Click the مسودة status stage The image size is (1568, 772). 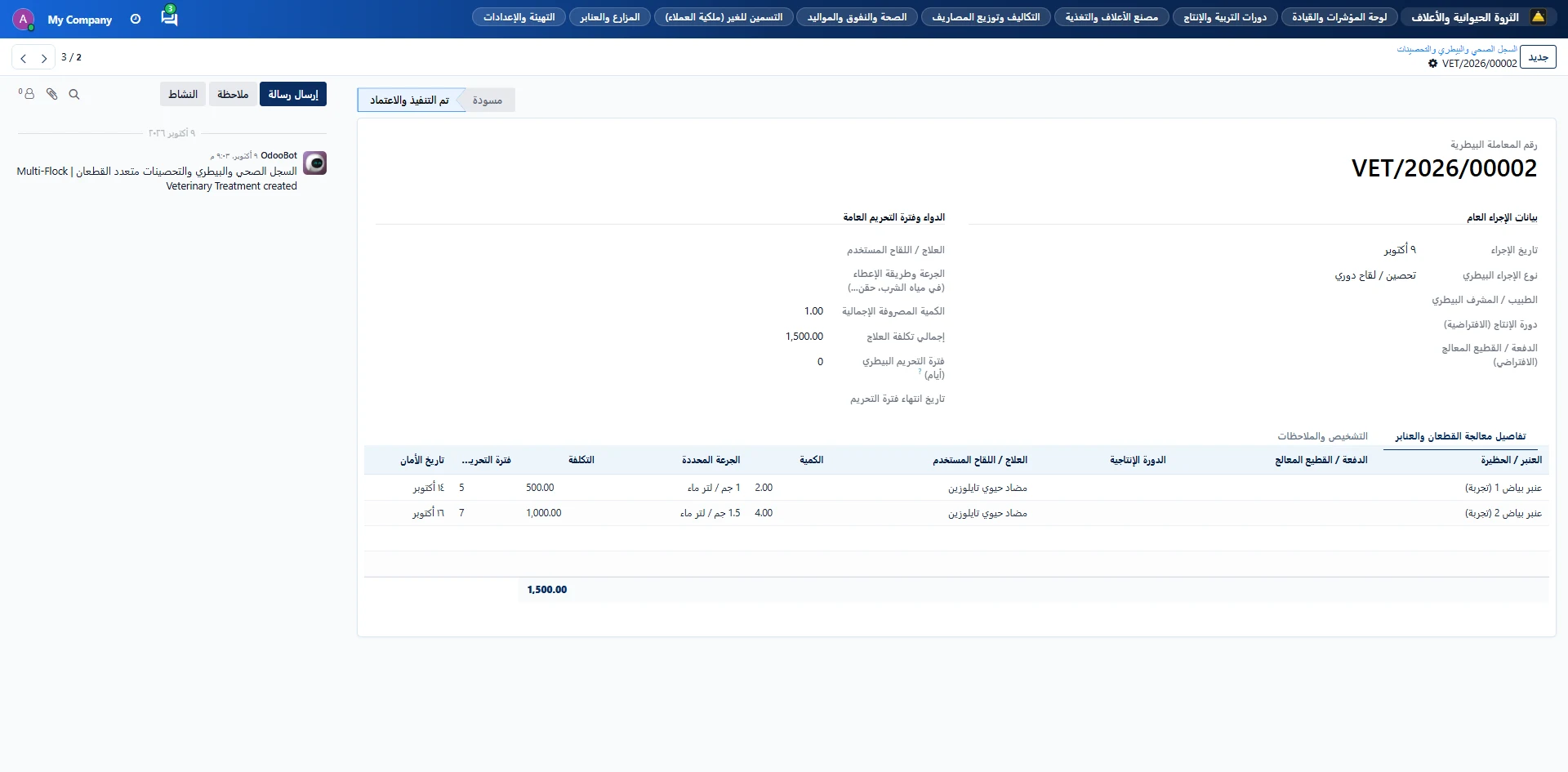point(488,100)
